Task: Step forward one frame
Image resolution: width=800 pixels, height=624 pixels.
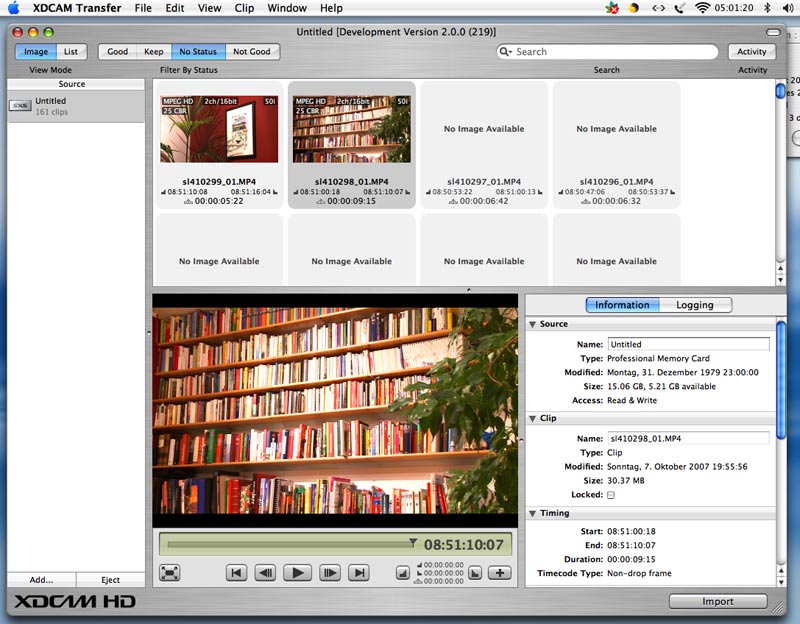Action: point(329,573)
